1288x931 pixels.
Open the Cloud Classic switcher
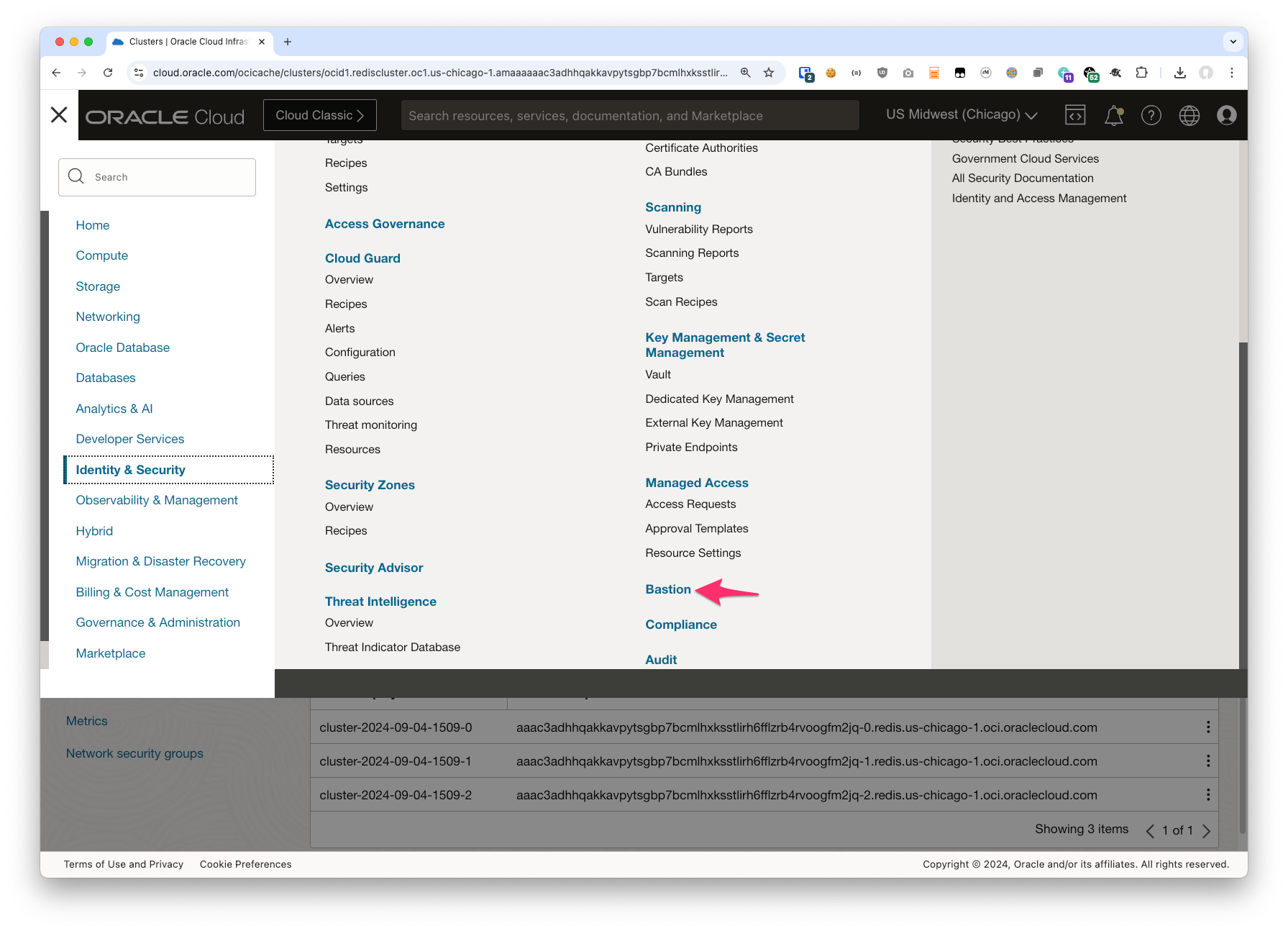tap(319, 115)
